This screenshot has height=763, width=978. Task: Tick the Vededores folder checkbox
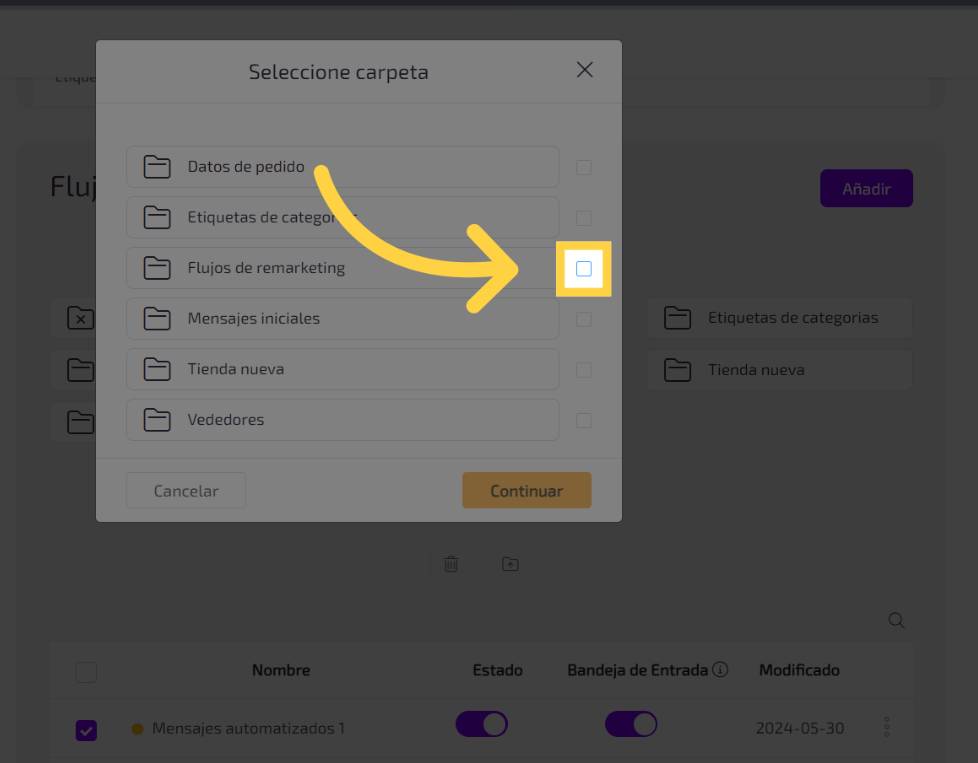(x=584, y=420)
